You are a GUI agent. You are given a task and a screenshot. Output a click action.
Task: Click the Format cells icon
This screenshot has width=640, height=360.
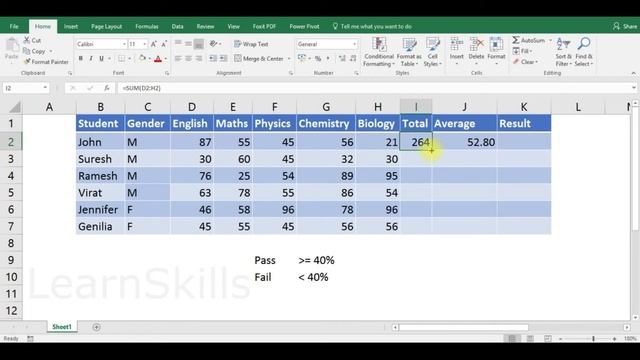(x=496, y=44)
